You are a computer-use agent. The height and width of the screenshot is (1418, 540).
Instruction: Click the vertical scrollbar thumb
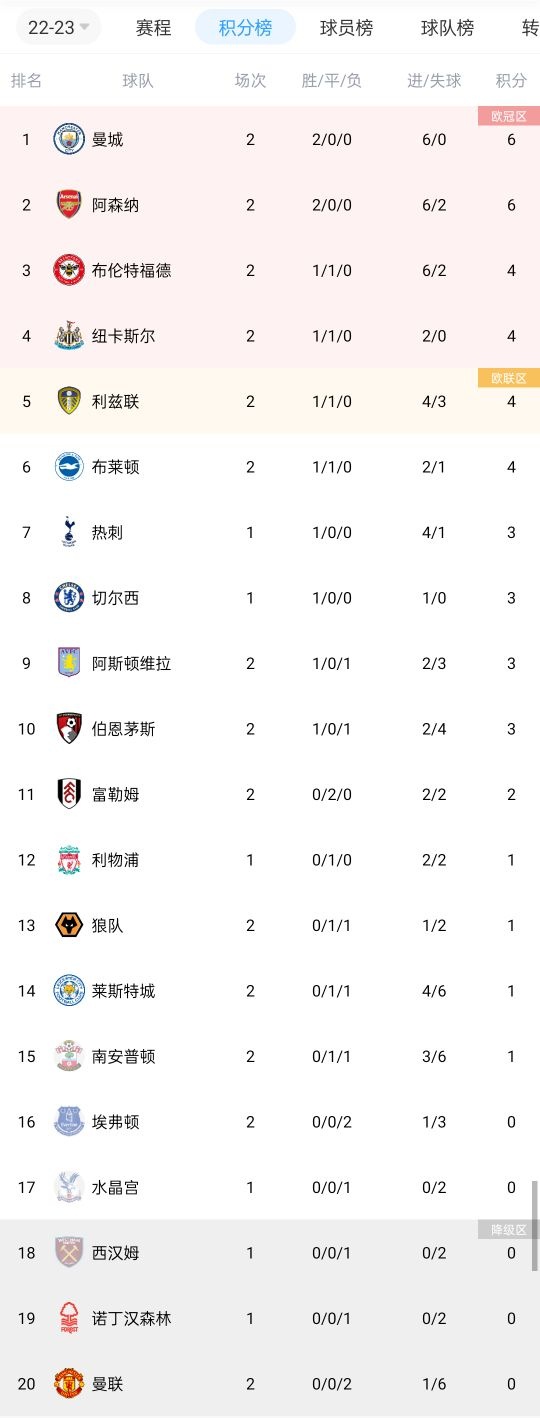tap(535, 1210)
